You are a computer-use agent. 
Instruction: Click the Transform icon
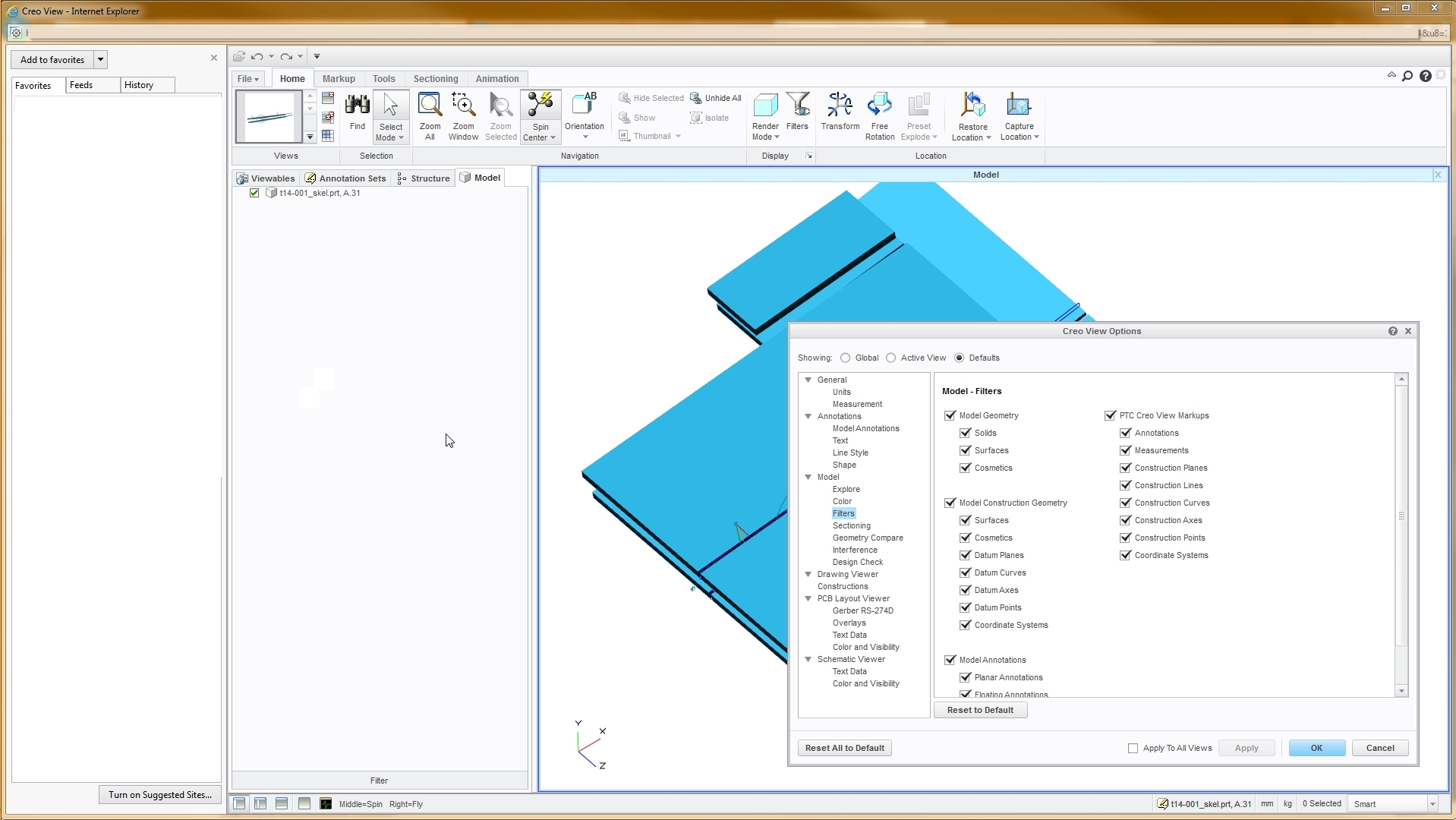click(x=840, y=114)
